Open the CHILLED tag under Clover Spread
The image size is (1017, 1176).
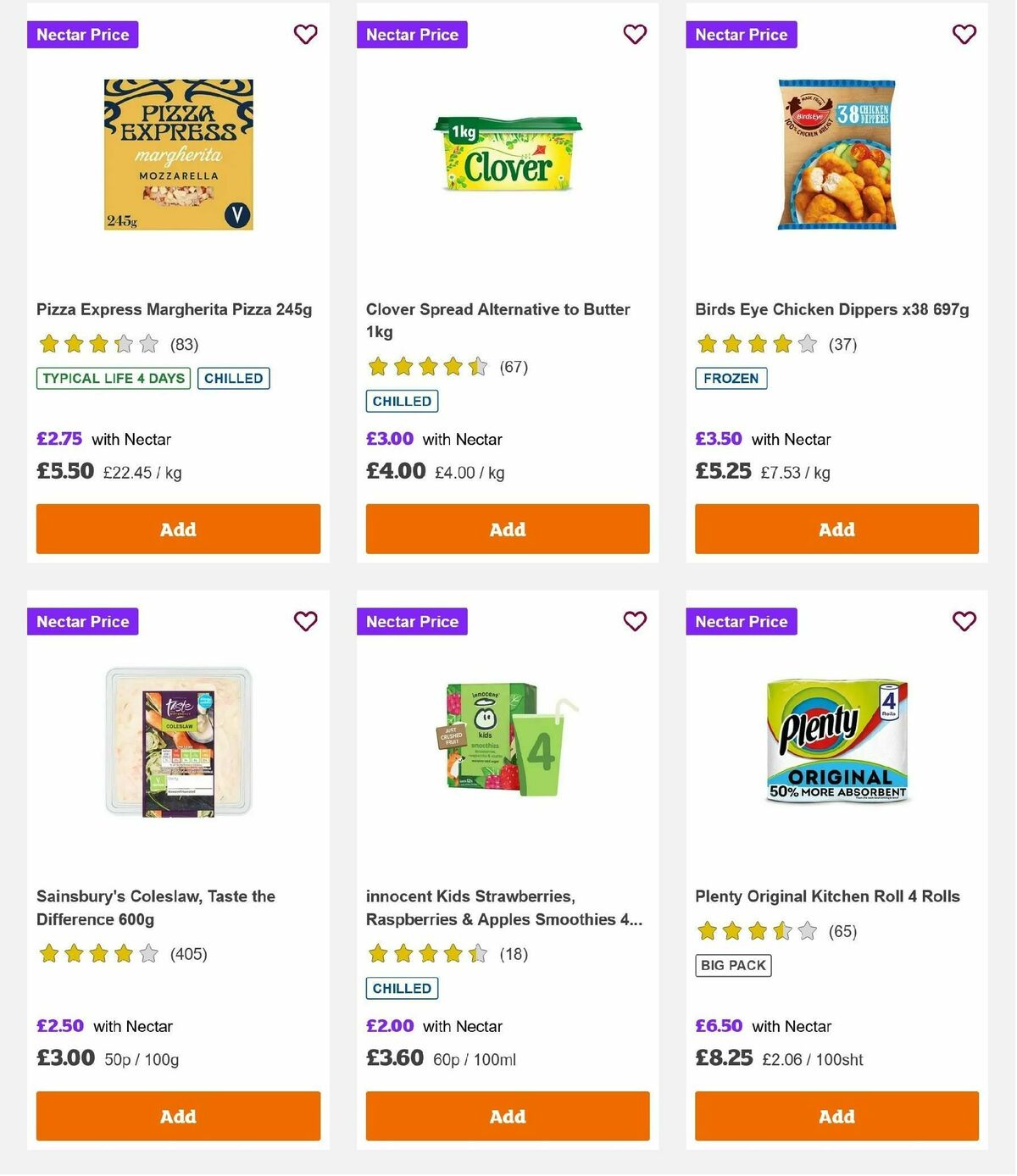pyautogui.click(x=401, y=401)
